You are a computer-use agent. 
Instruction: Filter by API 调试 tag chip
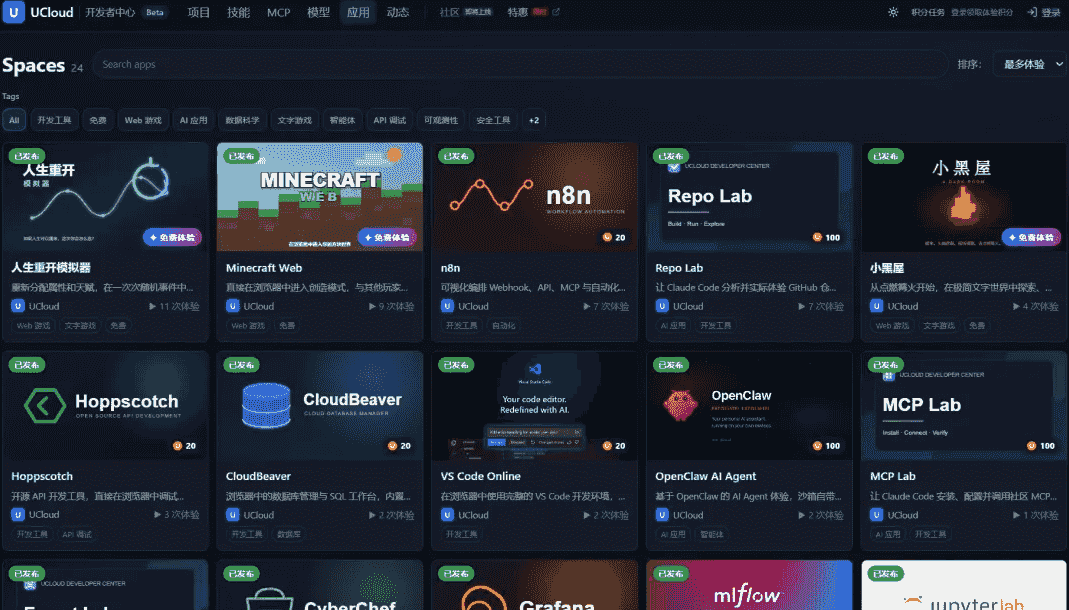click(389, 120)
